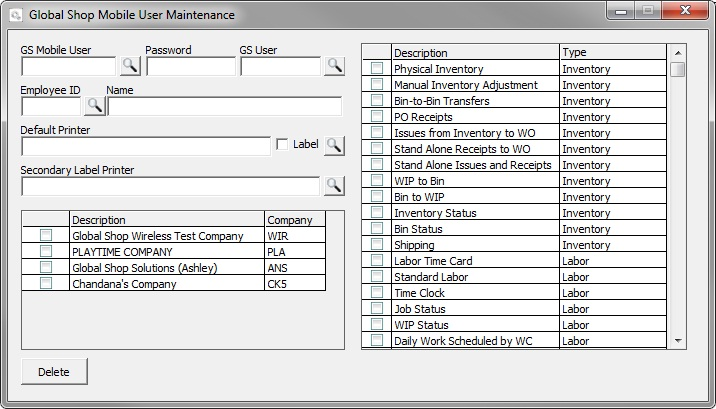716x409 pixels.
Task: Select the 'ANS' company code cell
Action: click(x=295, y=267)
